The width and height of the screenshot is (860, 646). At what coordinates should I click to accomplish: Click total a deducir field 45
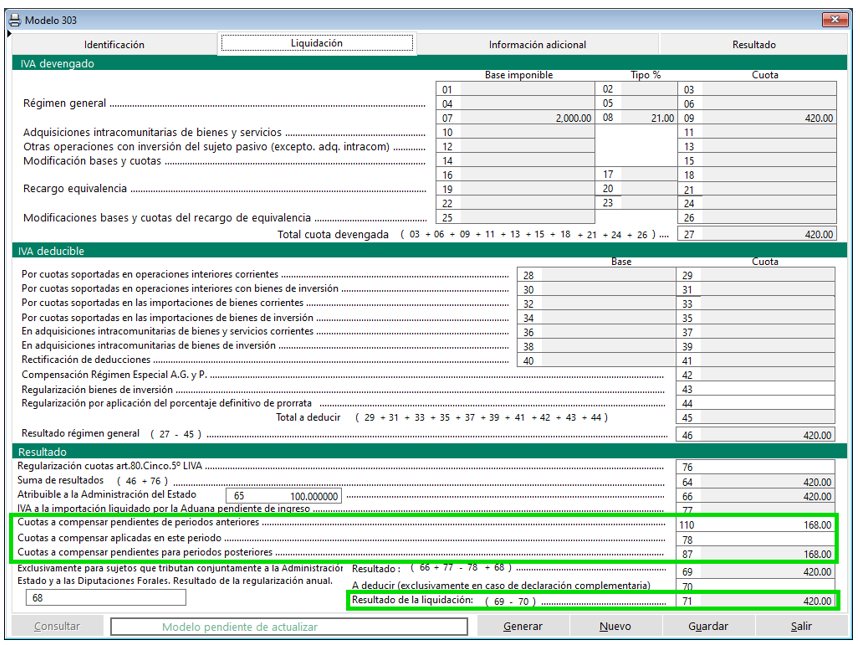[x=755, y=418]
